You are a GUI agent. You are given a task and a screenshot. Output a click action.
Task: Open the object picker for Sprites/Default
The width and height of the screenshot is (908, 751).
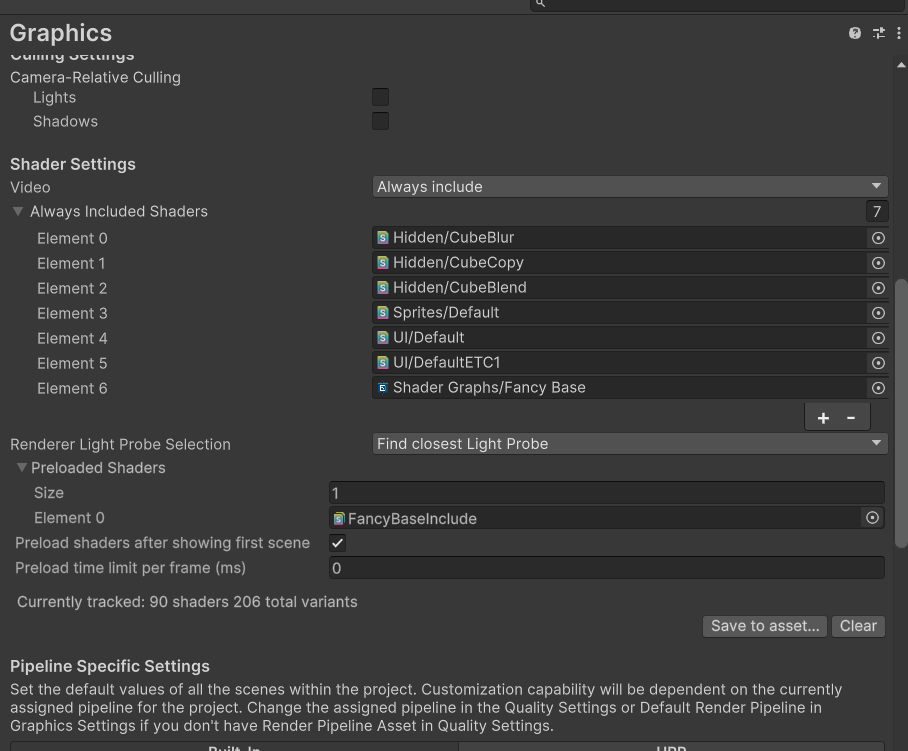(878, 312)
